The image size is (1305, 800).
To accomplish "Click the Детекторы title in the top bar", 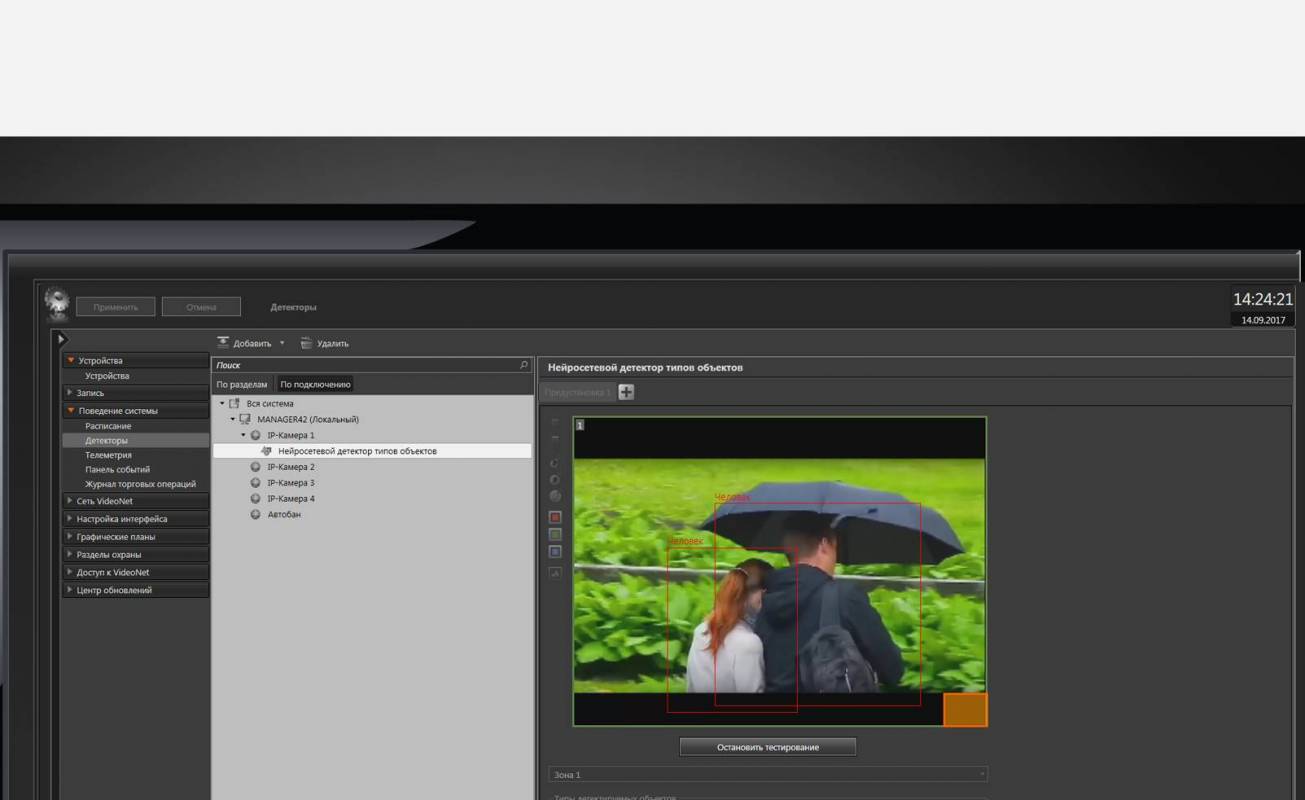I will tap(293, 307).
